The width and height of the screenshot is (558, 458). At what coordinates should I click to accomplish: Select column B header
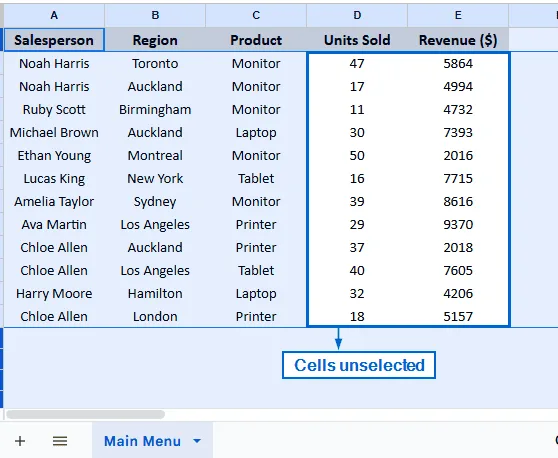pos(155,15)
